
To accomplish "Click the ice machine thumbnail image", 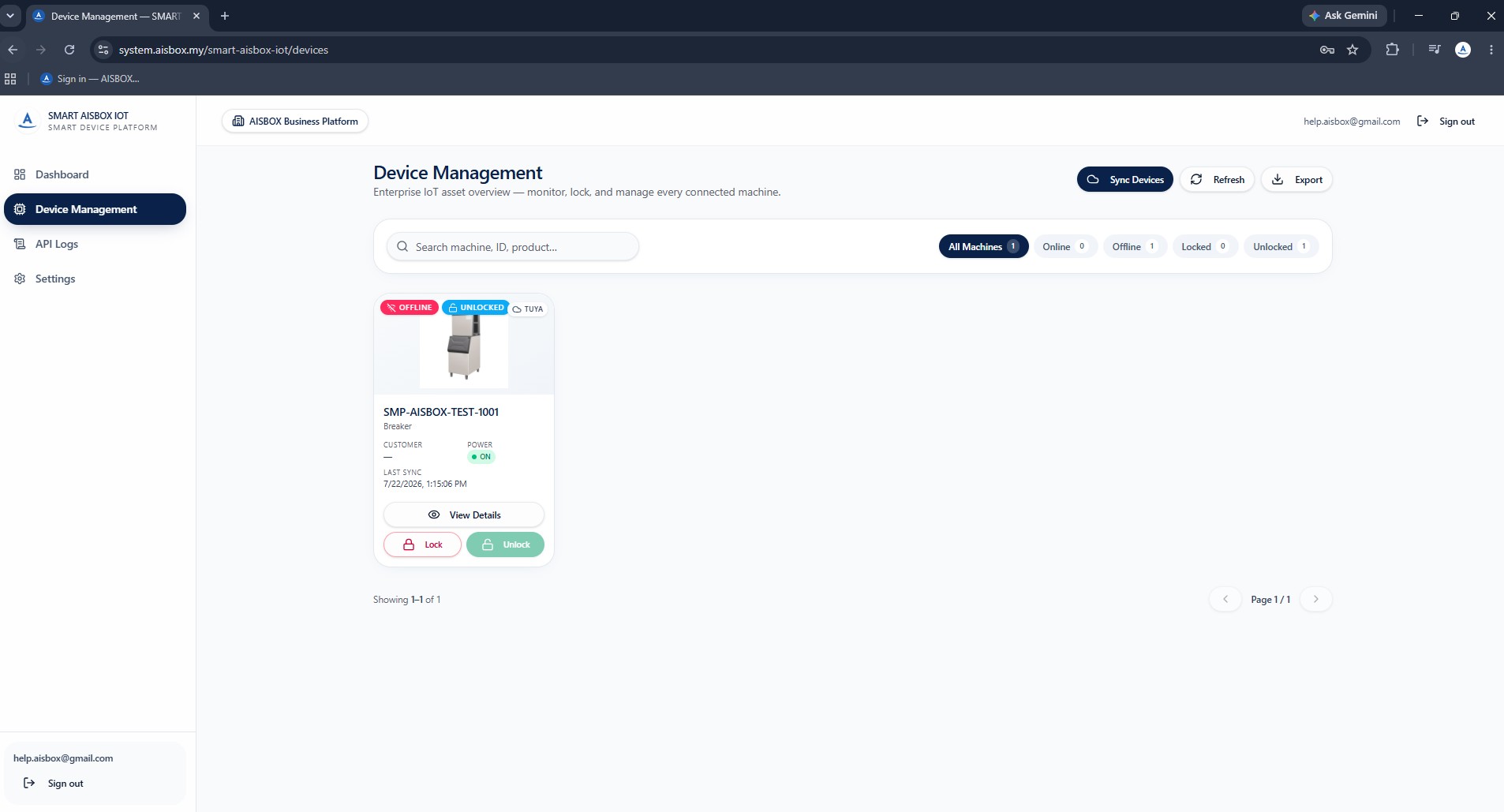I will [x=464, y=348].
